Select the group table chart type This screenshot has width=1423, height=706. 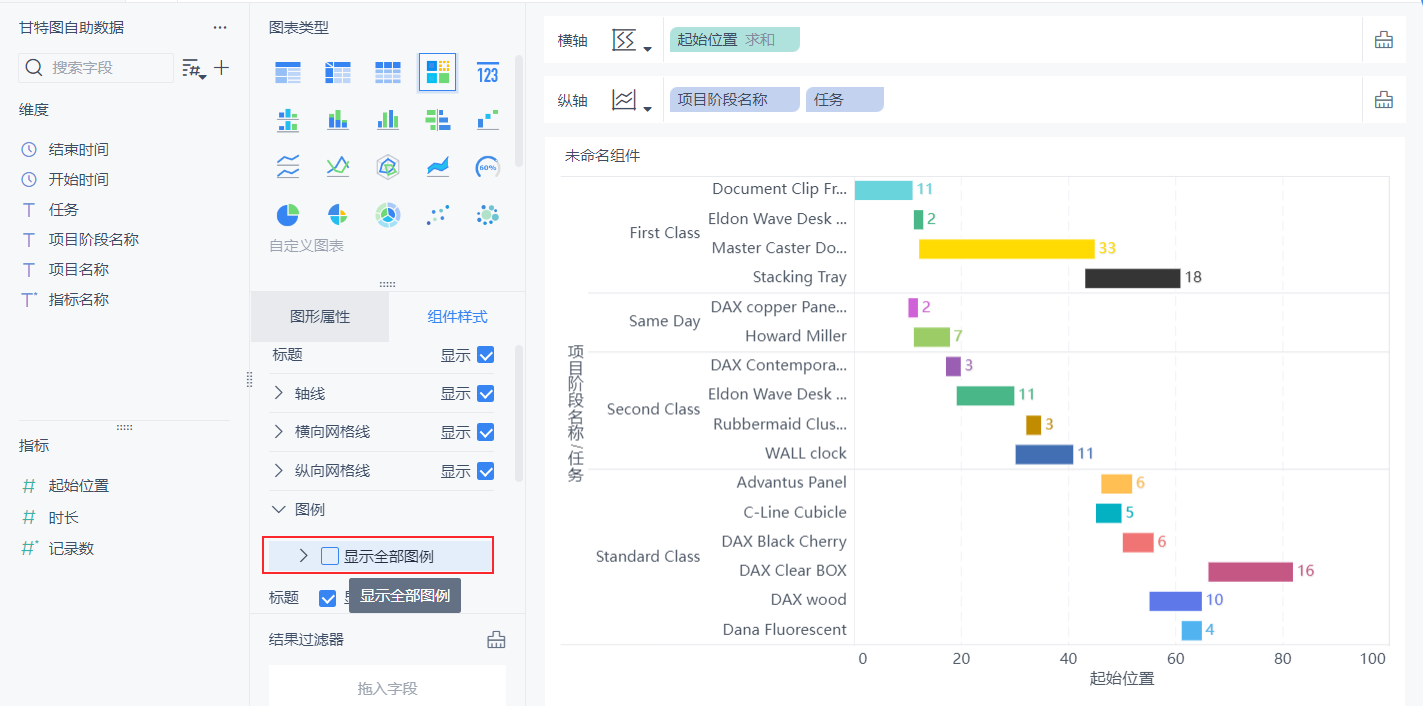288,72
